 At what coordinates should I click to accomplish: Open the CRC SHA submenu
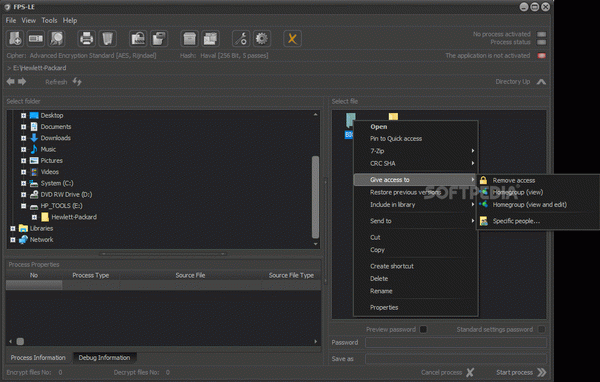click(416, 163)
